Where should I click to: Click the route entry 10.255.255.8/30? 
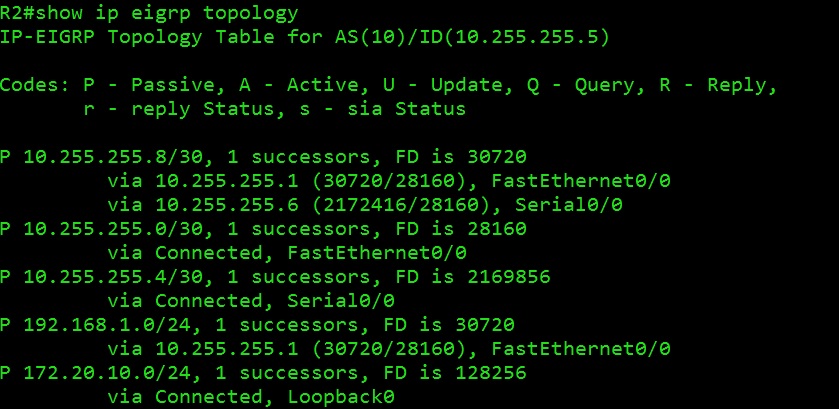[x=113, y=157]
